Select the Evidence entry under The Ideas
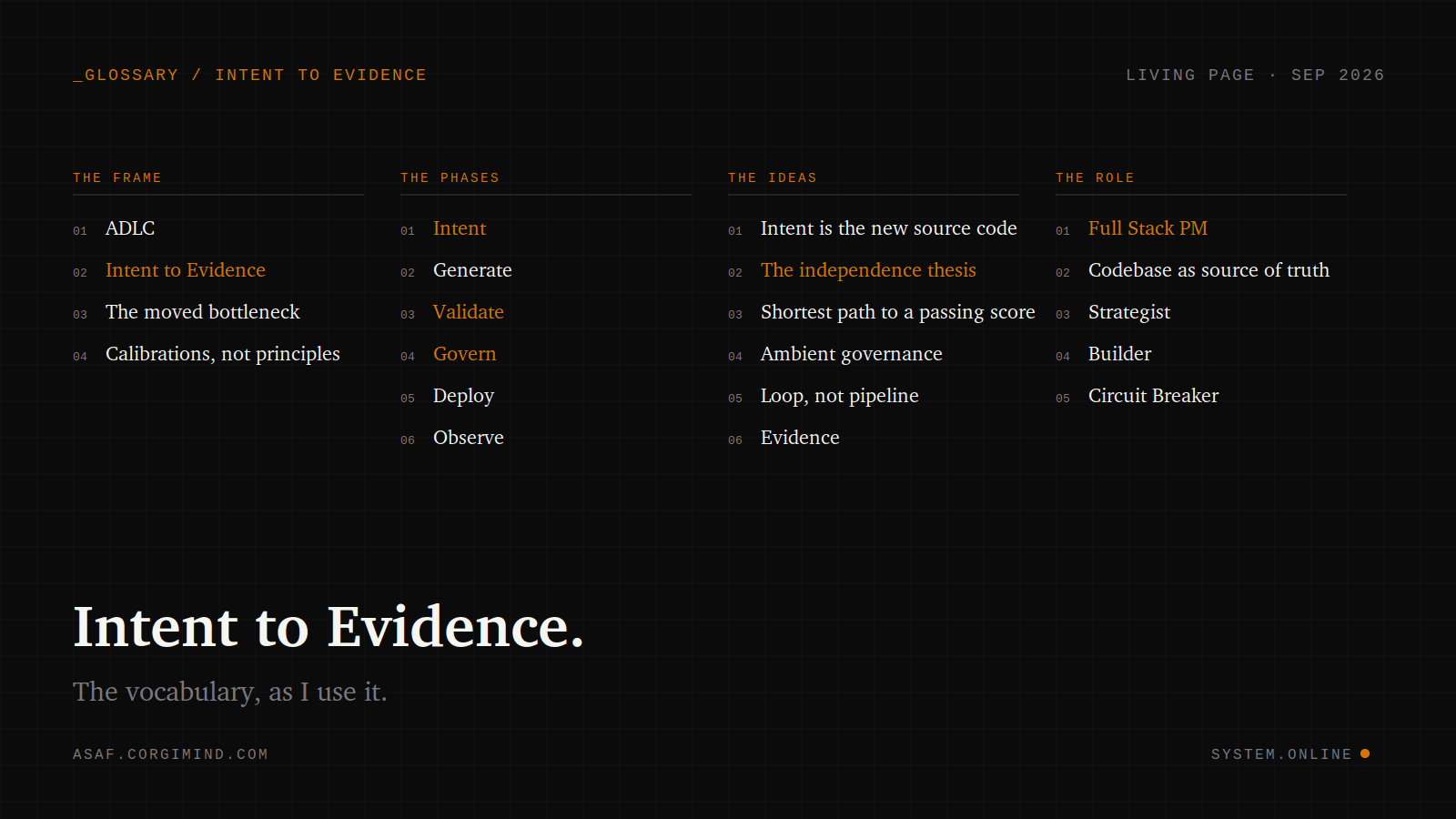The width and height of the screenshot is (1456, 819). (x=800, y=438)
